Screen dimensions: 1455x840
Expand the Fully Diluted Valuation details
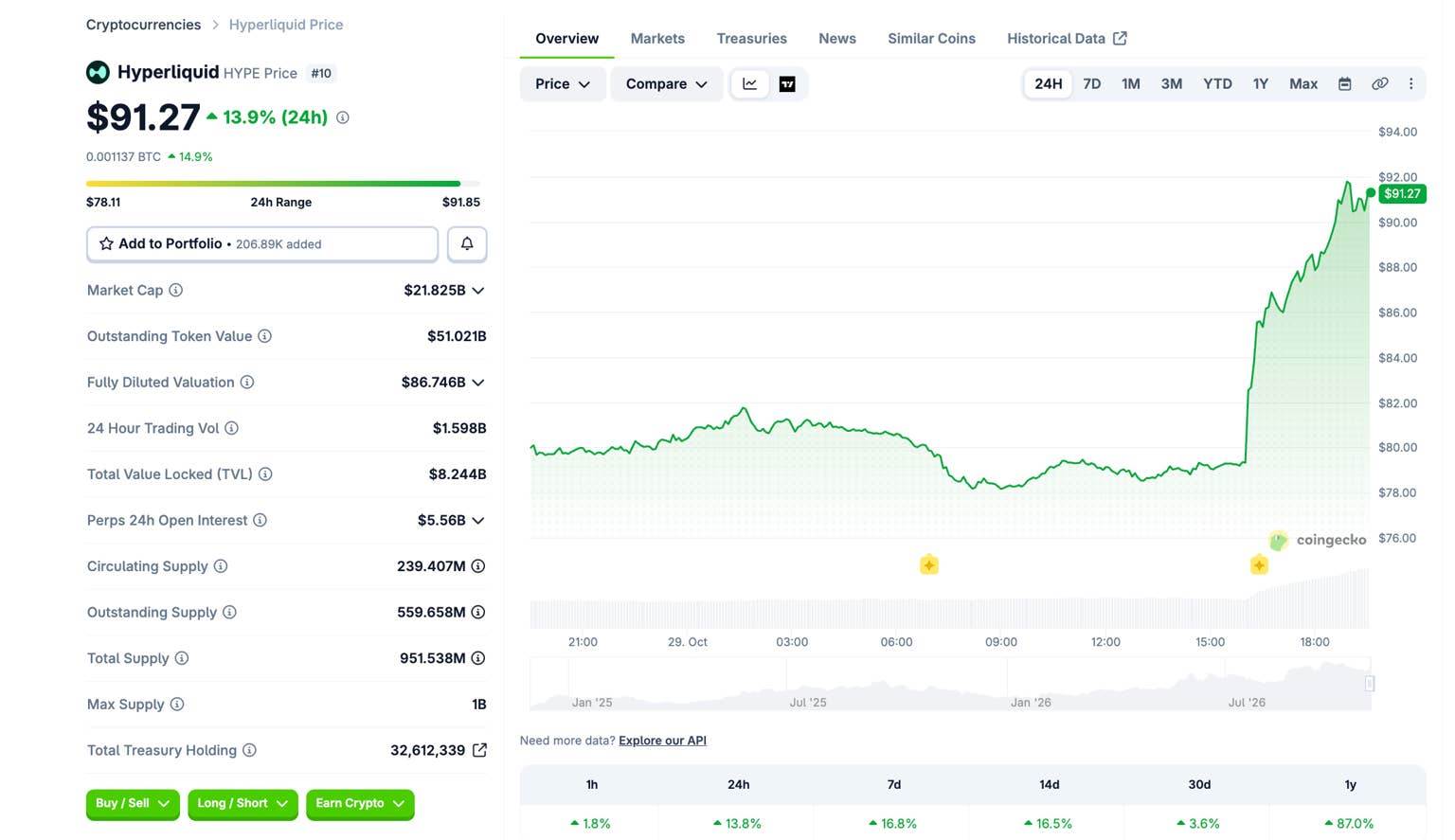[478, 383]
